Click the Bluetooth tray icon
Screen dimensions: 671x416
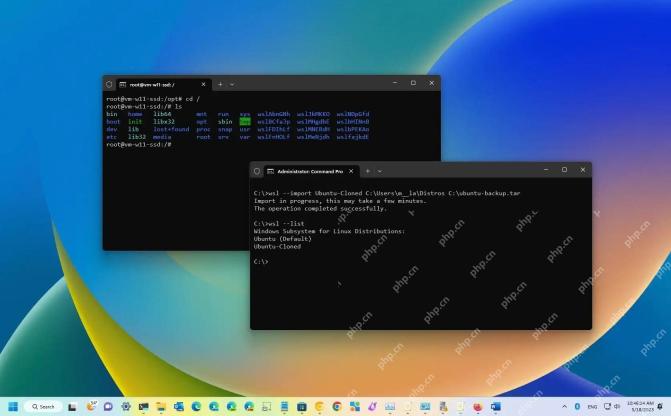click(577, 406)
